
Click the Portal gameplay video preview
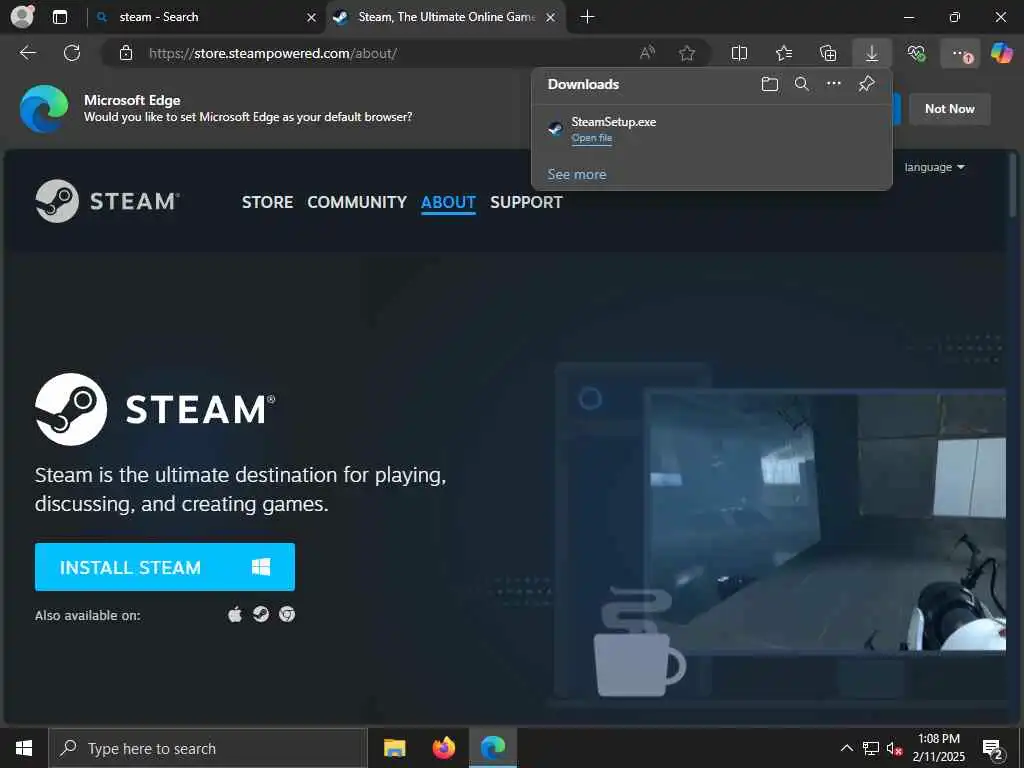(x=825, y=520)
